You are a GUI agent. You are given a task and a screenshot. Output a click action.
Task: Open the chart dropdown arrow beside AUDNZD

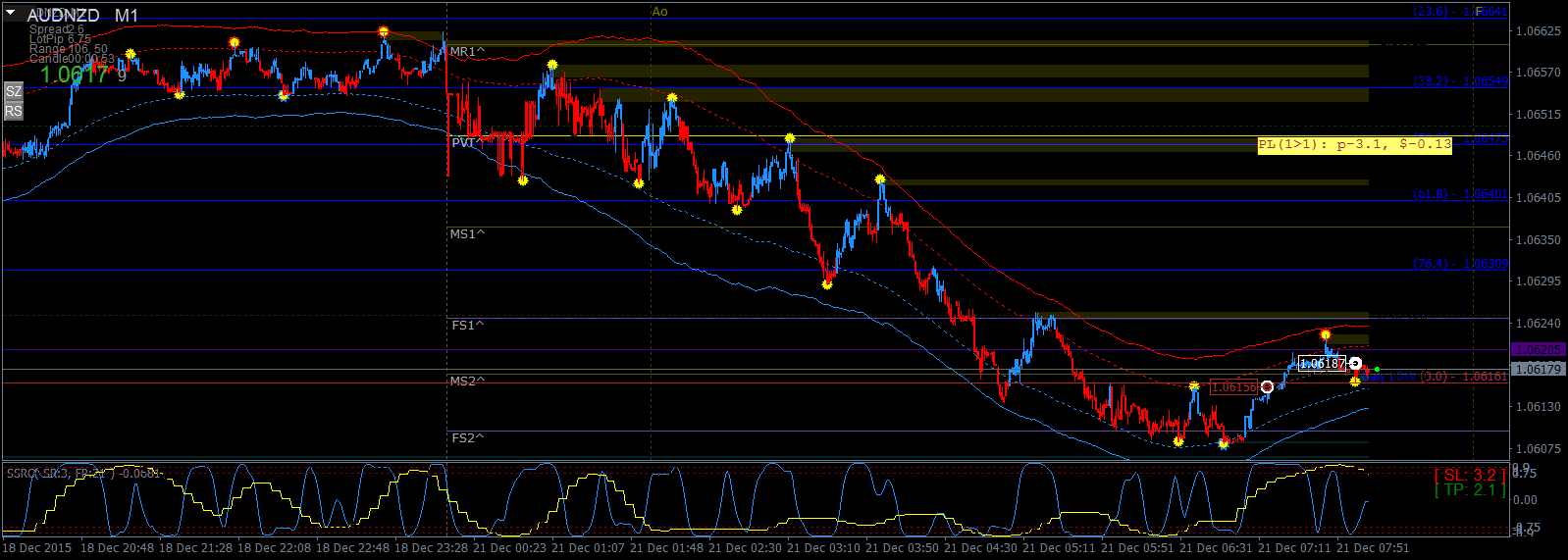(x=11, y=14)
